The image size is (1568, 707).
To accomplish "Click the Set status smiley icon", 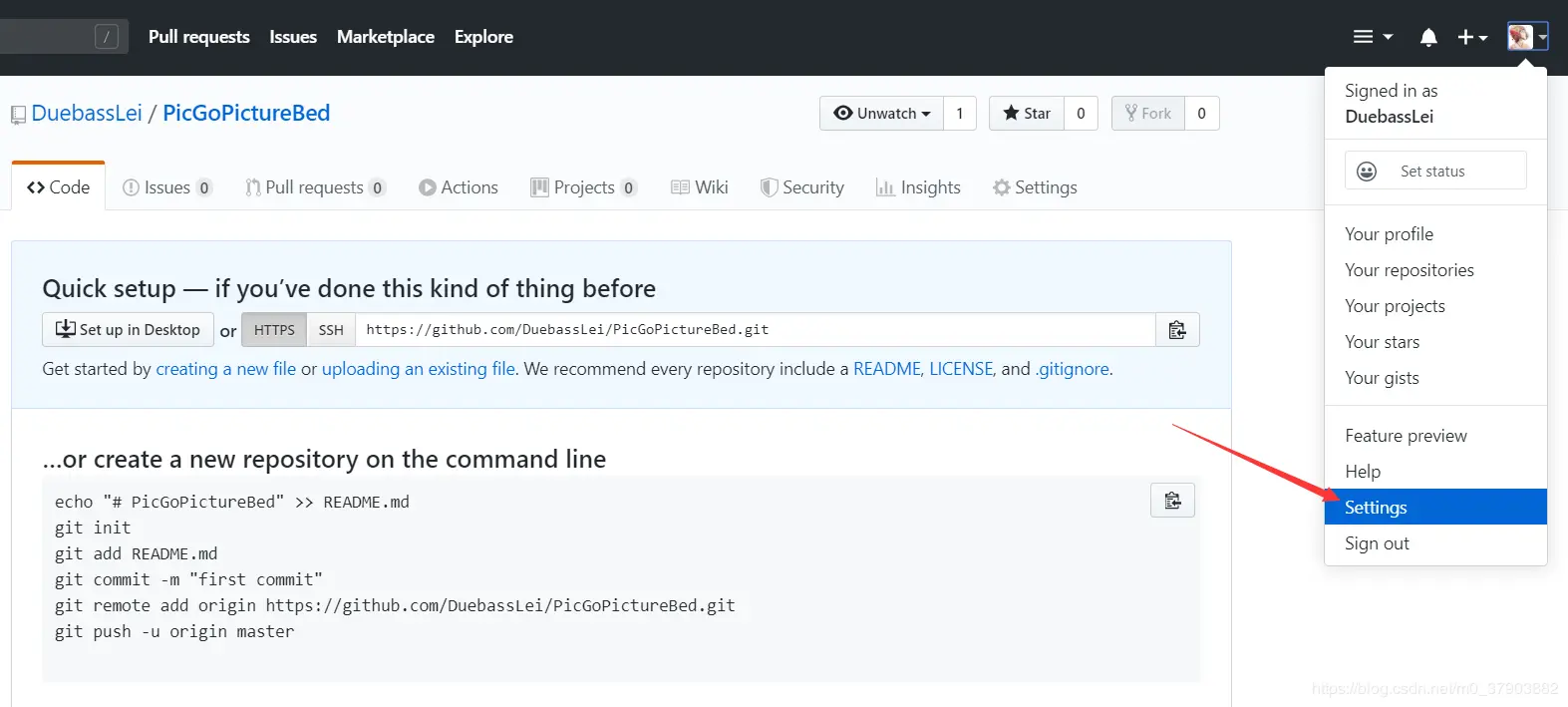I will 1367,172.
